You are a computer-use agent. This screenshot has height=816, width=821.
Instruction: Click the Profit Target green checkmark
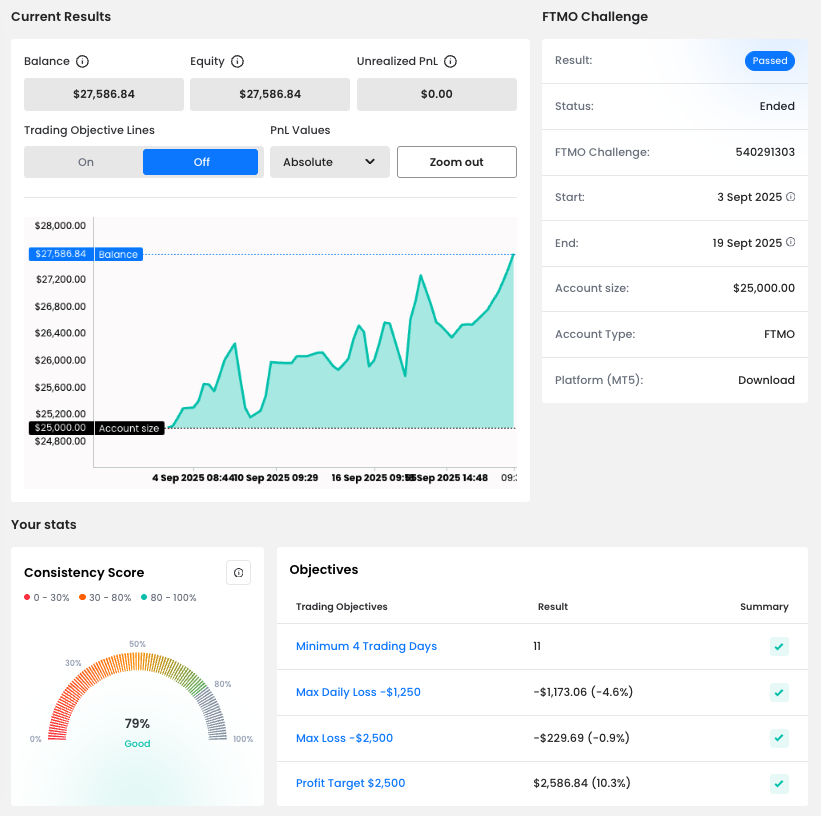[x=779, y=784]
